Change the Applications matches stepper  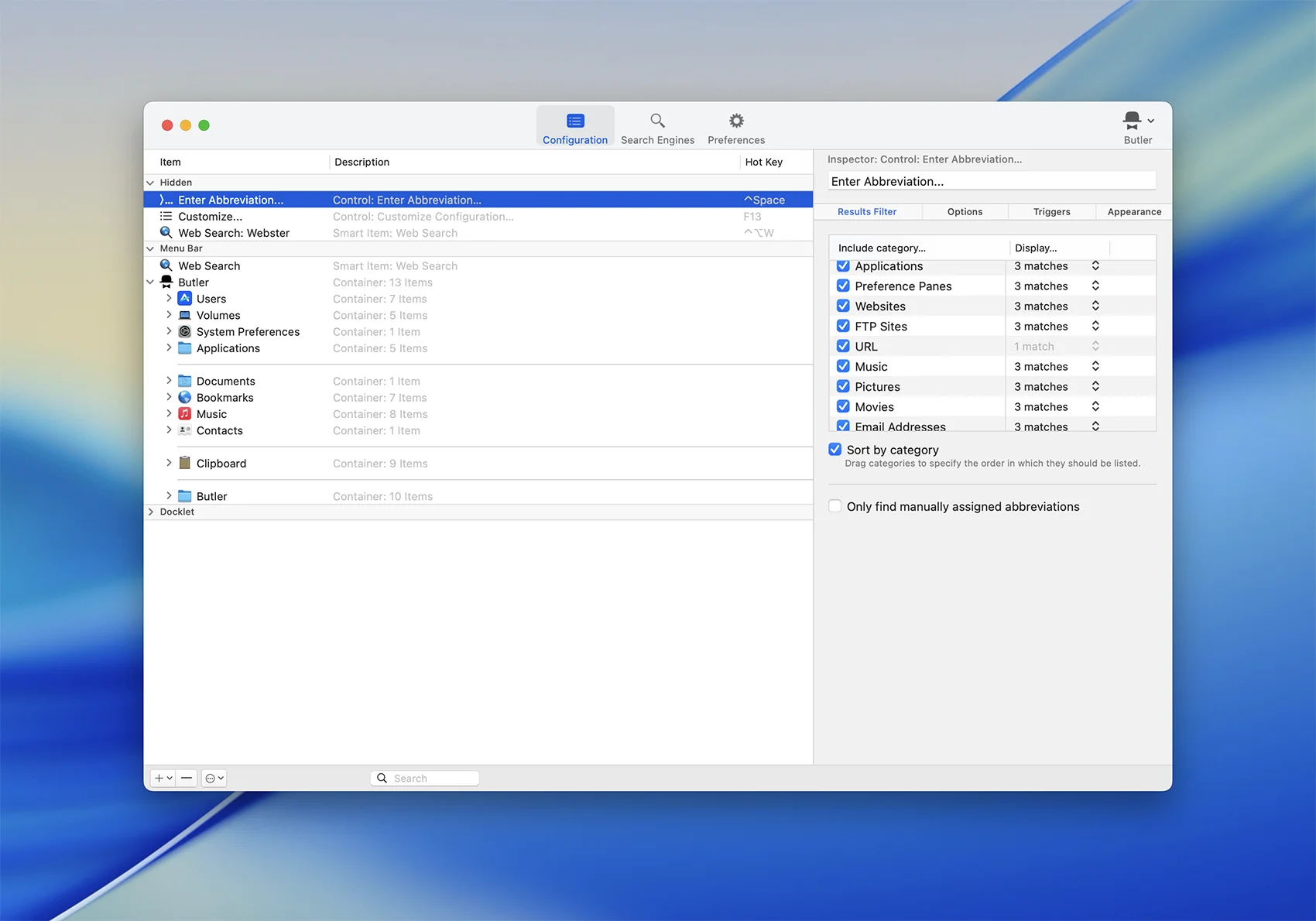(x=1095, y=265)
